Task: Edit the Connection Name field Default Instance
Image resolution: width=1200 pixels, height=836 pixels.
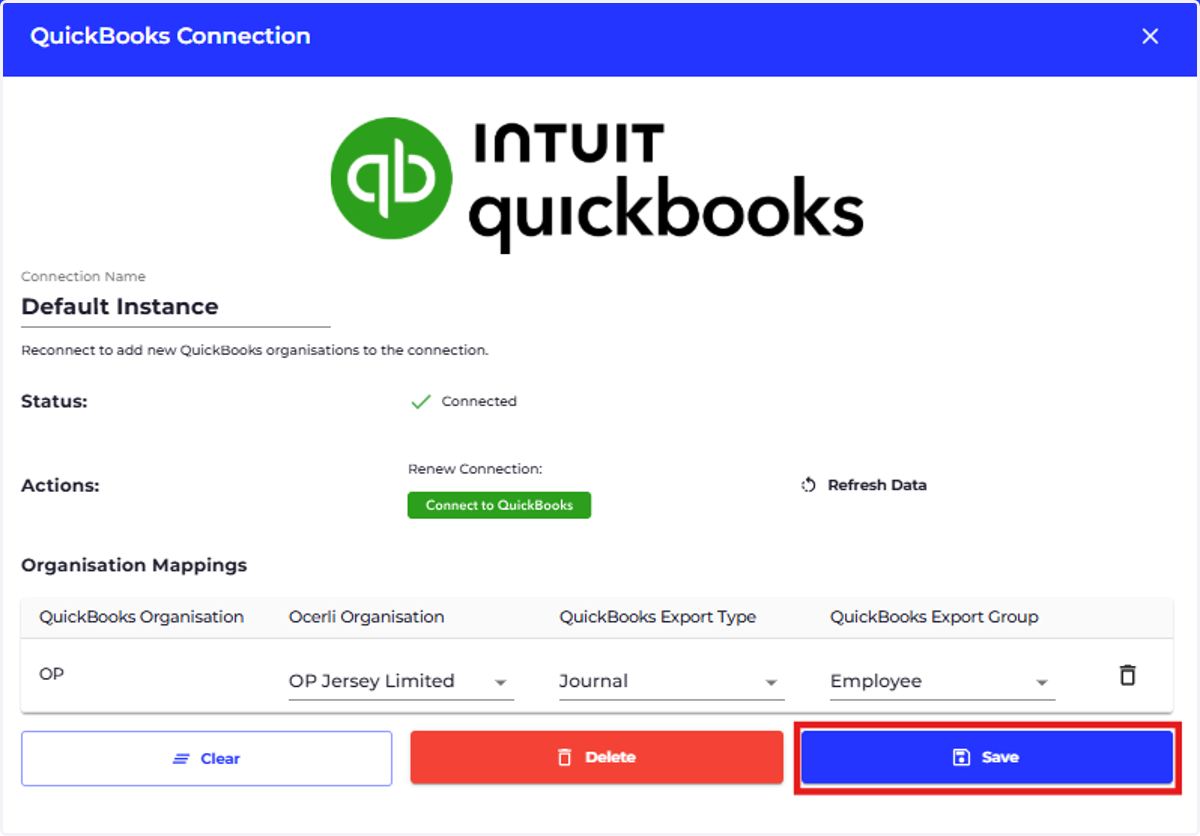Action: 175,307
